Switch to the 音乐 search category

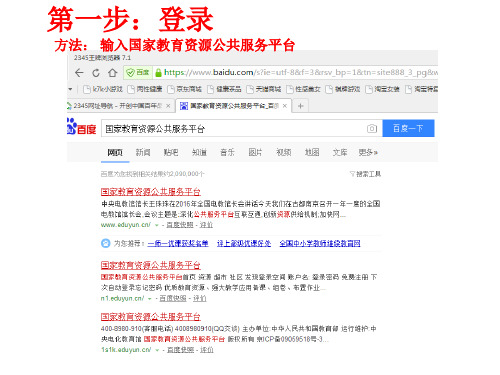click(x=227, y=153)
